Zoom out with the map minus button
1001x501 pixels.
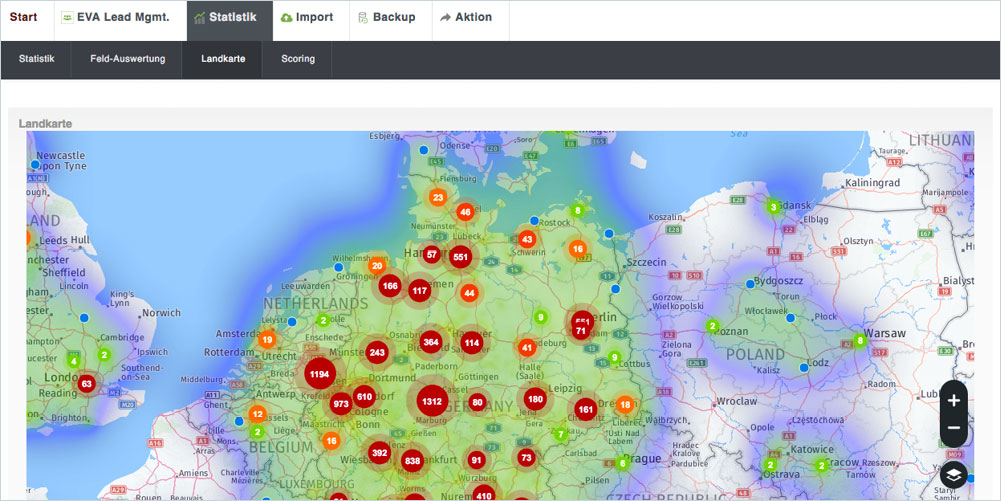[x=953, y=428]
